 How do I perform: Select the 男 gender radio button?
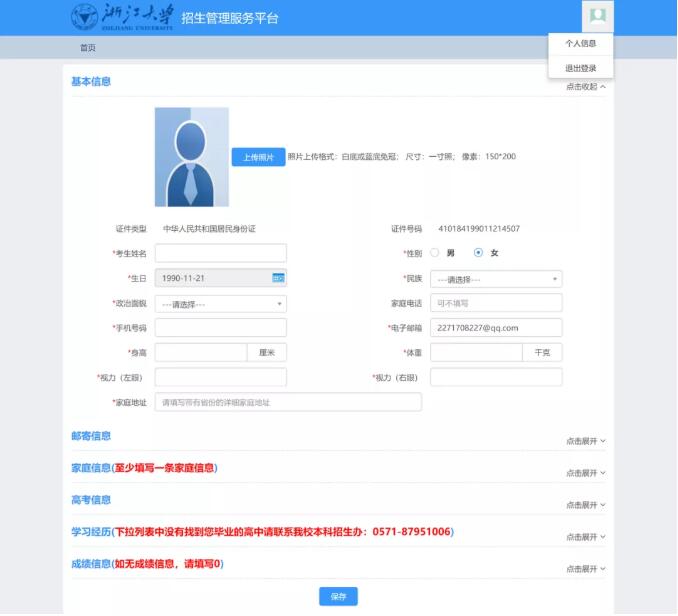(435, 253)
